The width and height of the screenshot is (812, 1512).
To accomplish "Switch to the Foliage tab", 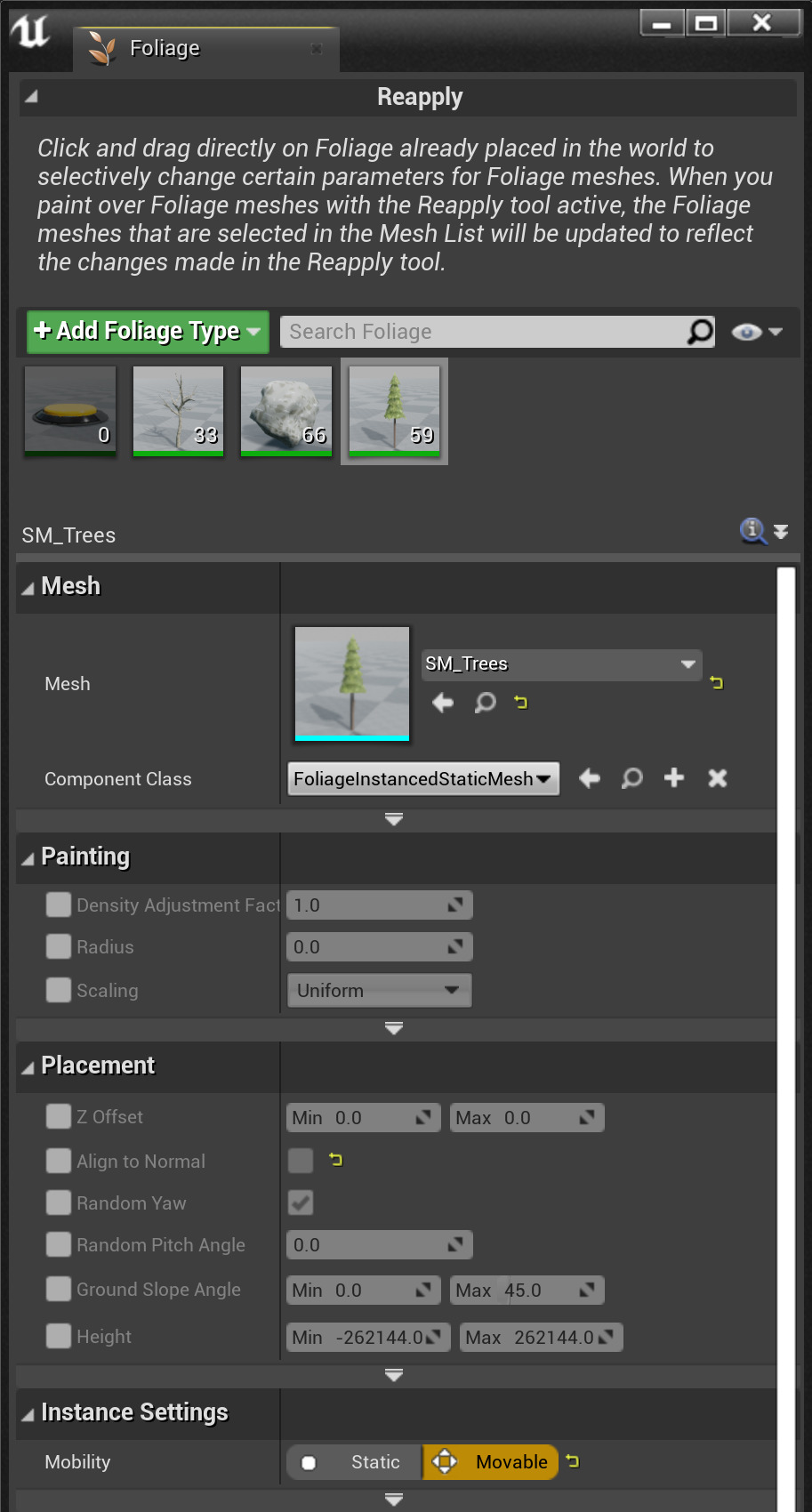I will (x=165, y=48).
